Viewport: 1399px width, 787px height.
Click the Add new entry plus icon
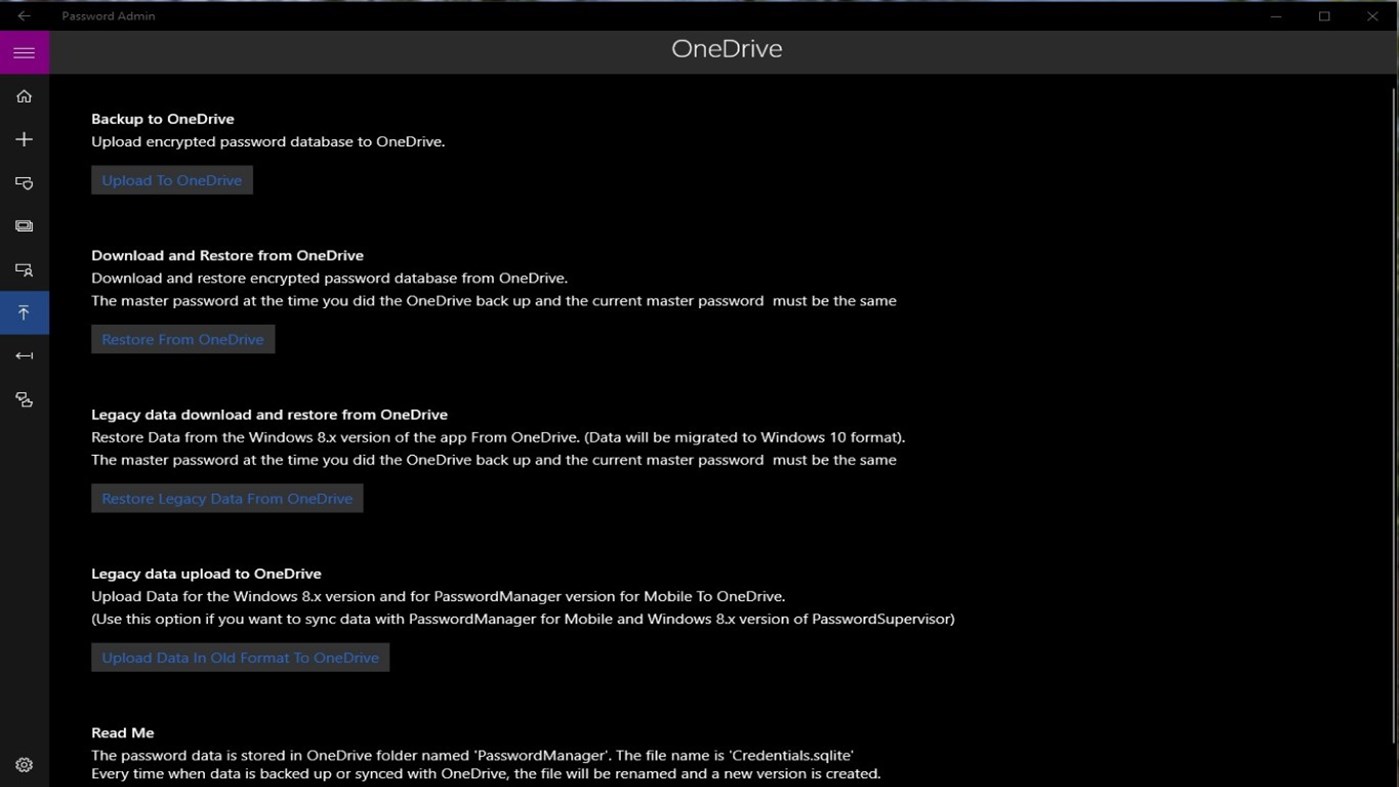point(23,139)
